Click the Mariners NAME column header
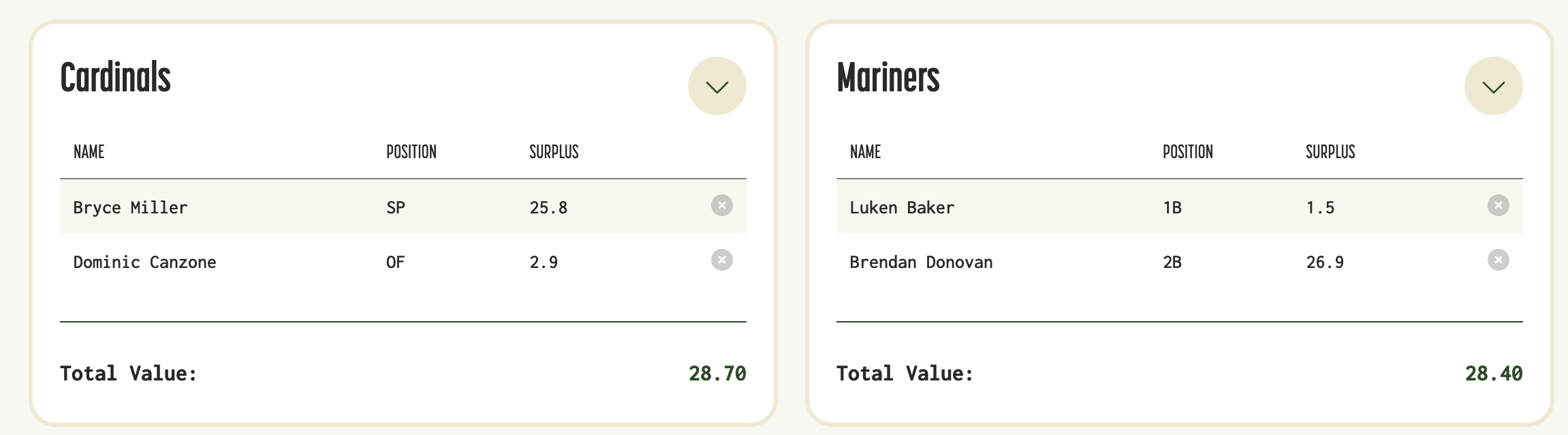This screenshot has height=435, width=1568. point(865,151)
